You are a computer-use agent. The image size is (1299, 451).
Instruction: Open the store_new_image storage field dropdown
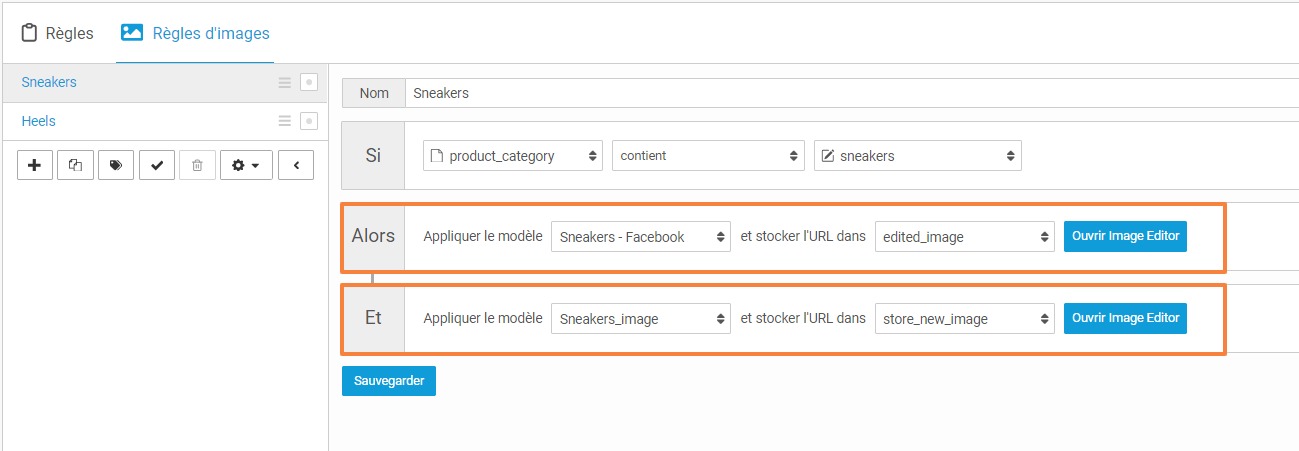[965, 319]
